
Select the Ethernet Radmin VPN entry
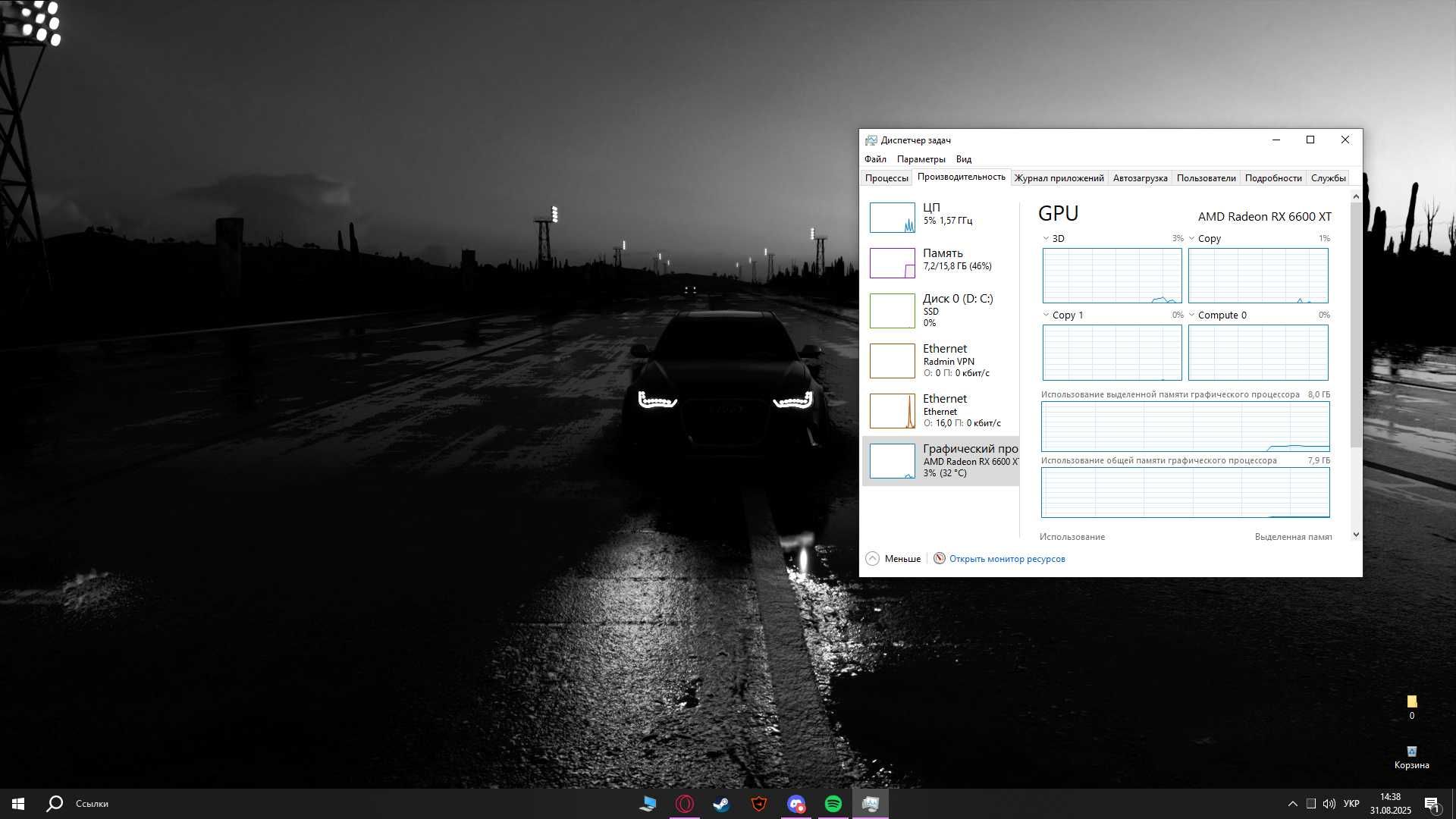point(940,360)
